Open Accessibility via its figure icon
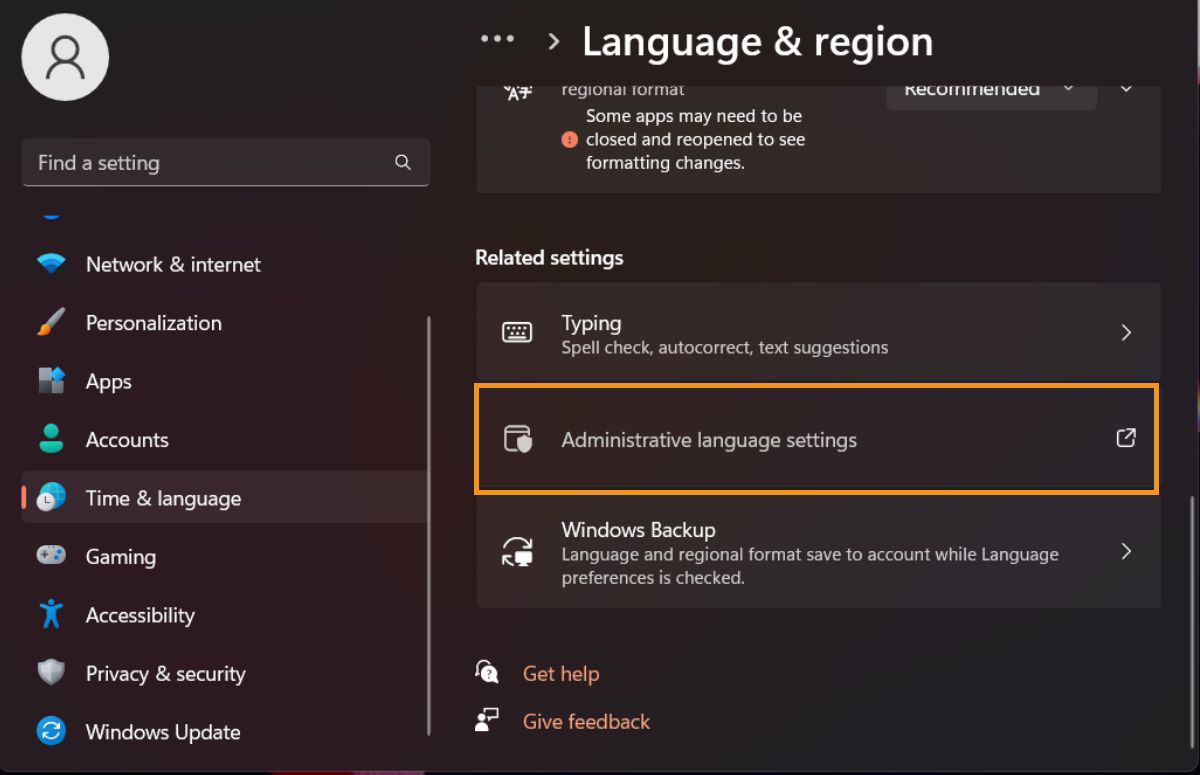This screenshot has height=775, width=1200. click(50, 615)
